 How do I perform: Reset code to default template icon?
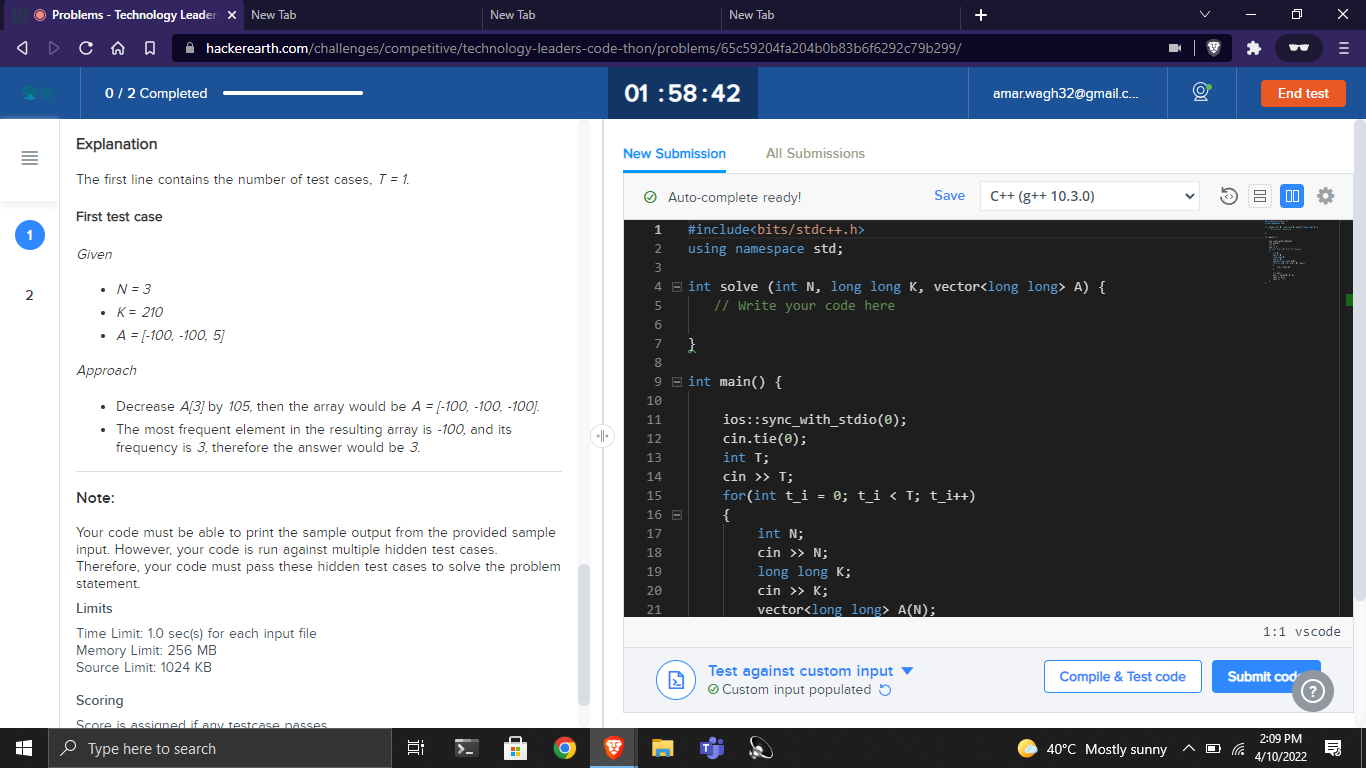tap(1229, 196)
